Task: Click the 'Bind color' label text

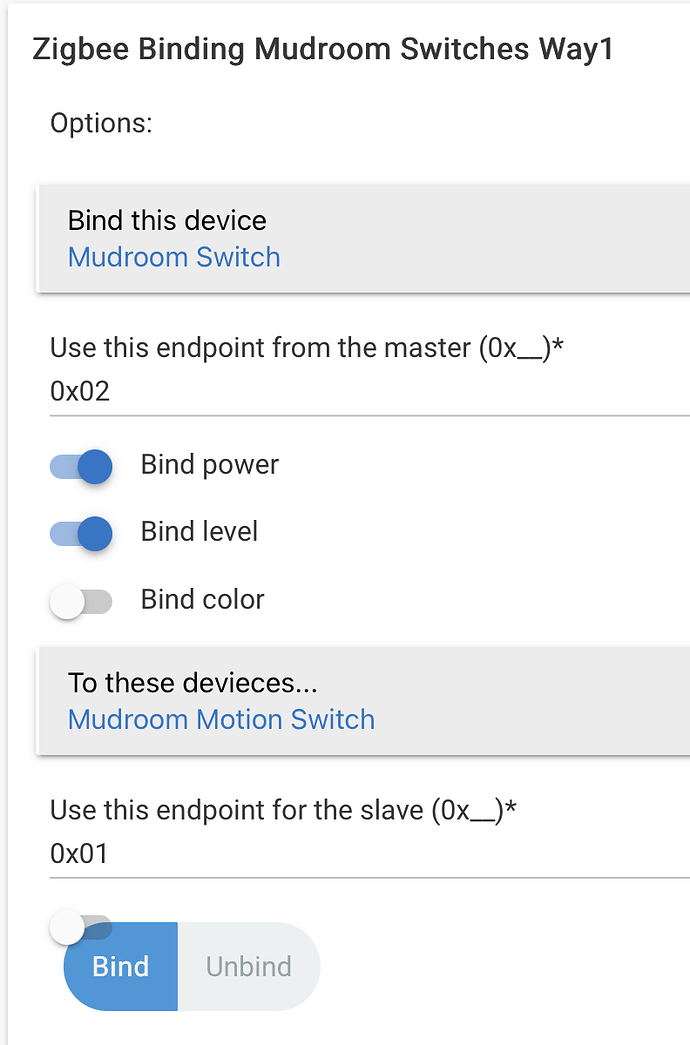Action: point(202,600)
